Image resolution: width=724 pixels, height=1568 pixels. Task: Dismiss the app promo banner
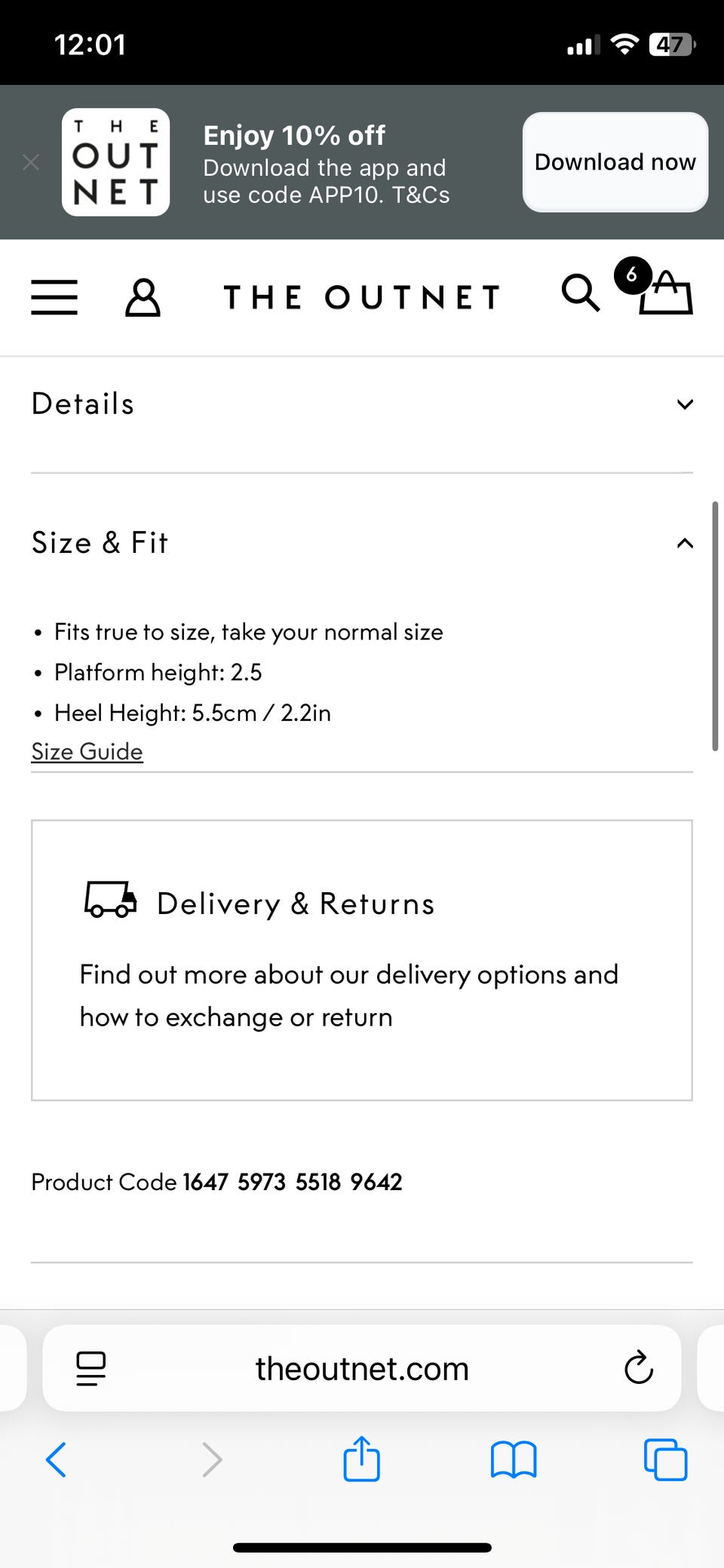[x=31, y=162]
